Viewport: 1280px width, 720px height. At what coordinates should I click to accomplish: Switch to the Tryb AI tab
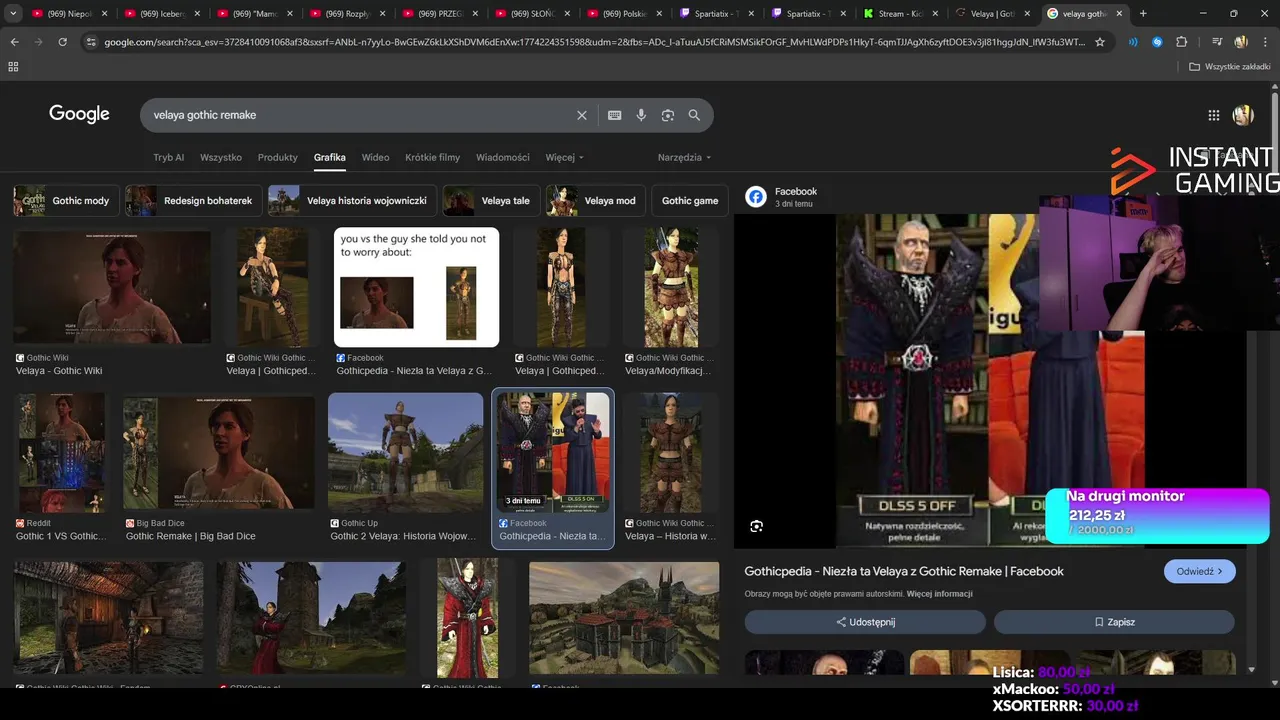pyautogui.click(x=168, y=157)
